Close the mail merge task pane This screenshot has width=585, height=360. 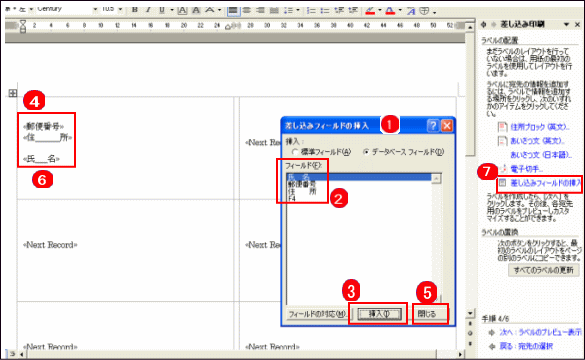point(577,24)
